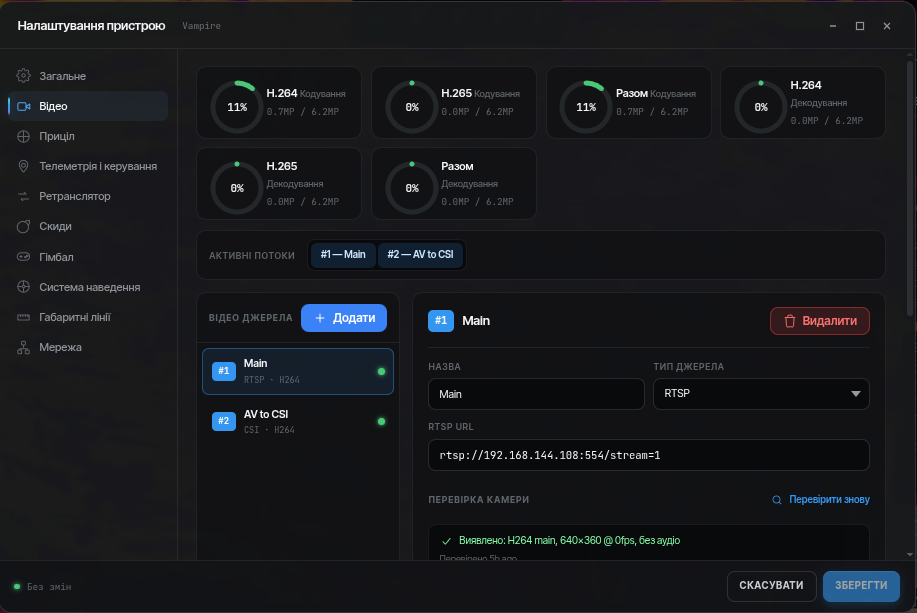Open the Тип джерела RTSP dropdown

(x=761, y=394)
